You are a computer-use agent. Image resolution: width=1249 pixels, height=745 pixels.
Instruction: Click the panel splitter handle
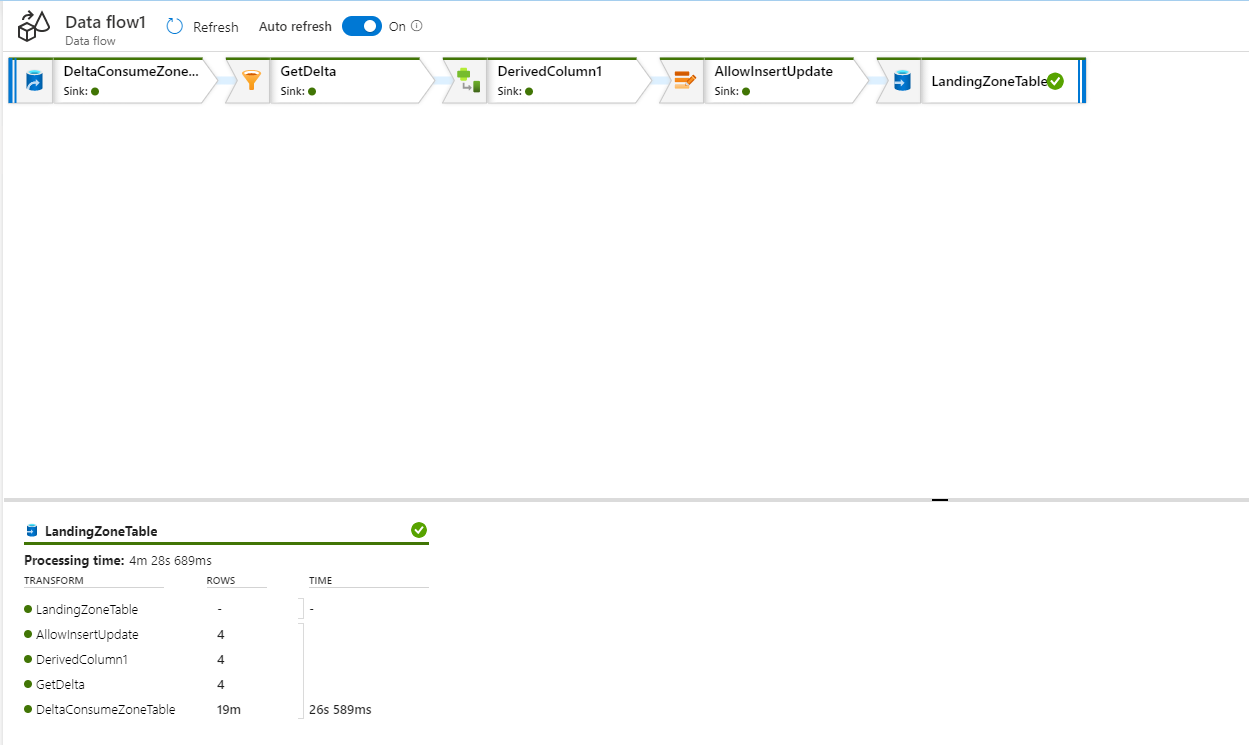(x=939, y=499)
